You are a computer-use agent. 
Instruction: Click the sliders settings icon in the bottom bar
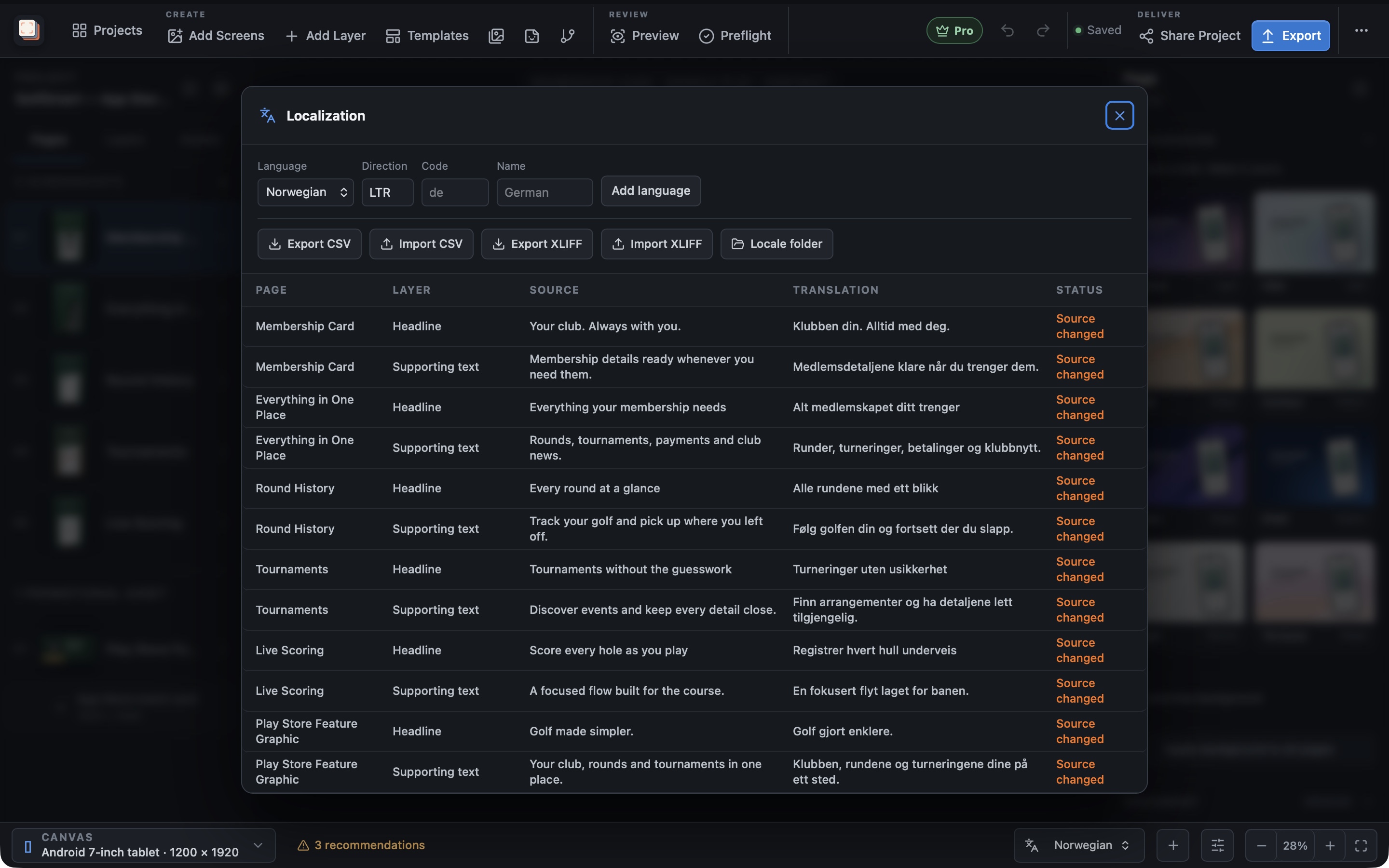tap(1217, 845)
